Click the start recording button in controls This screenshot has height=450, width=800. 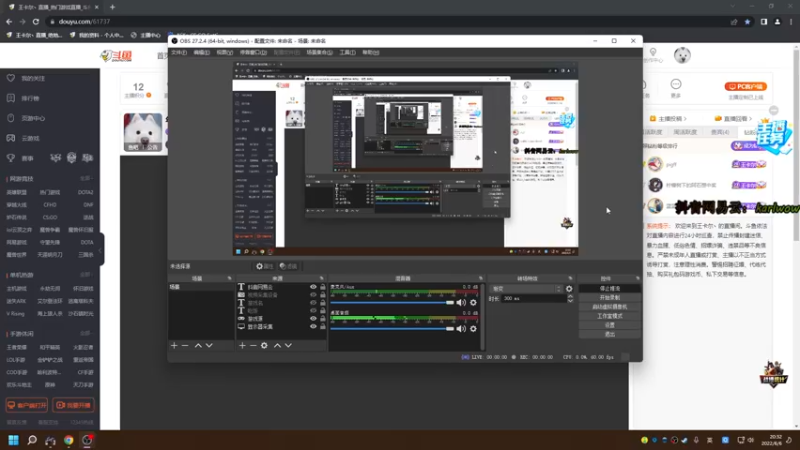[x=610, y=298]
